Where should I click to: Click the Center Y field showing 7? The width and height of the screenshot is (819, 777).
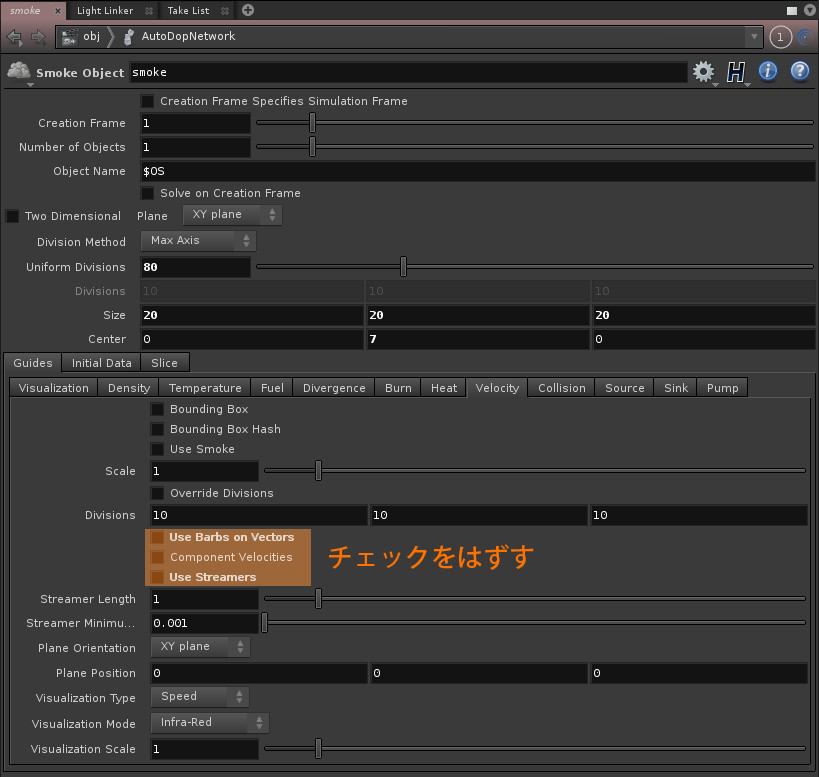pyautogui.click(x=477, y=339)
